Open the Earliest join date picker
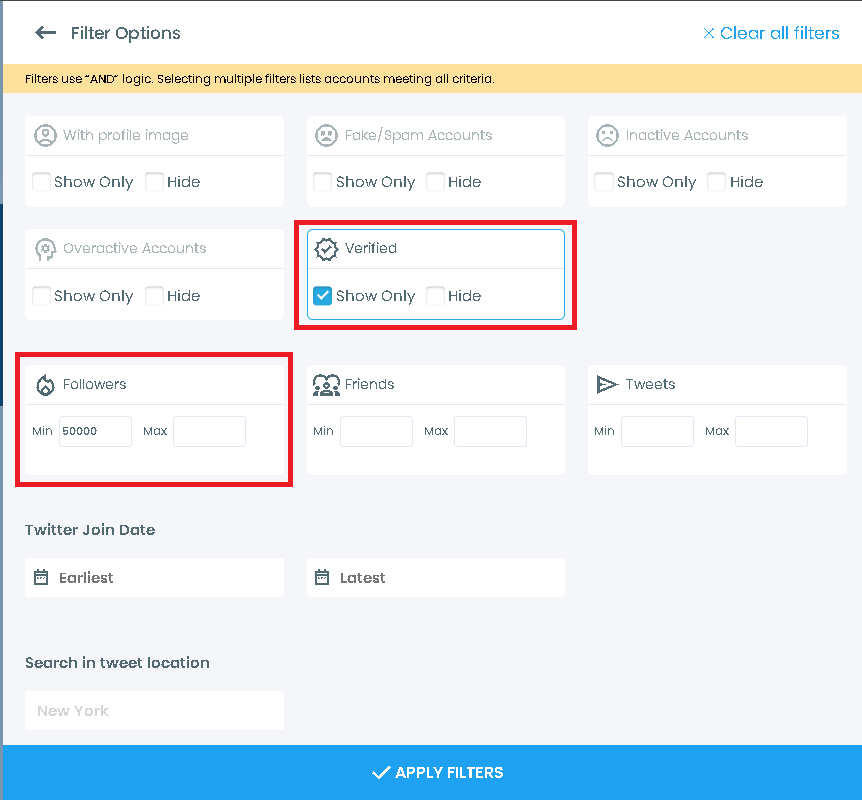The width and height of the screenshot is (862, 800). (154, 577)
